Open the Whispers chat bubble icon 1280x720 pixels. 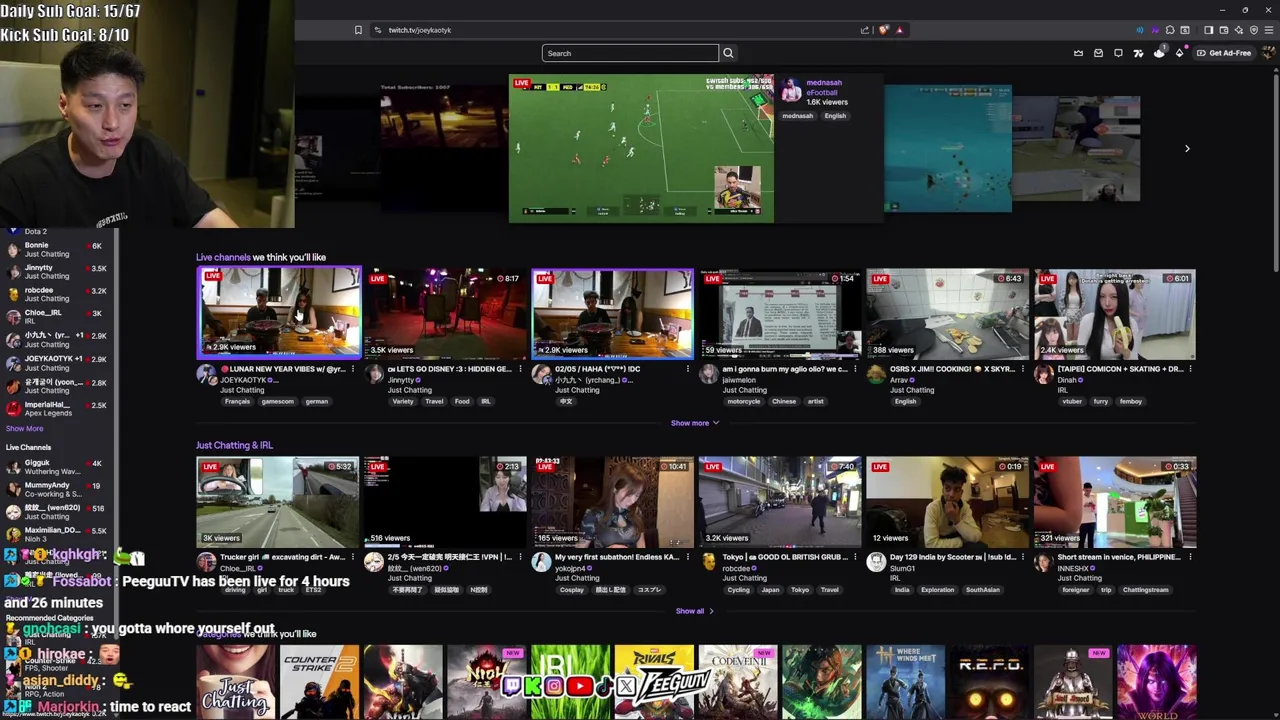point(1118,53)
